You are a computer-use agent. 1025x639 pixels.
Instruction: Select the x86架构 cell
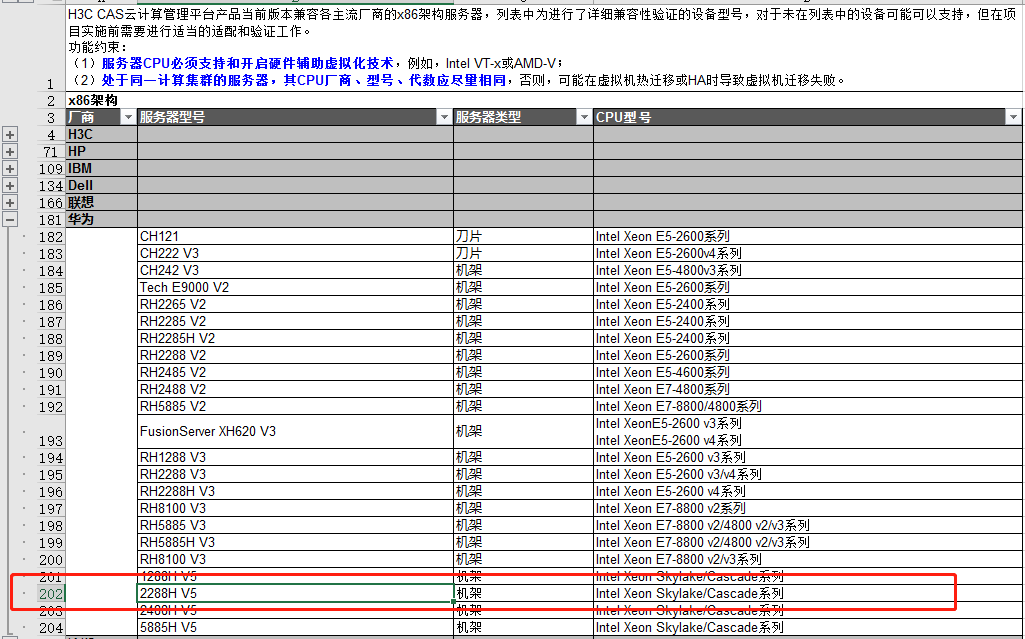[101, 101]
